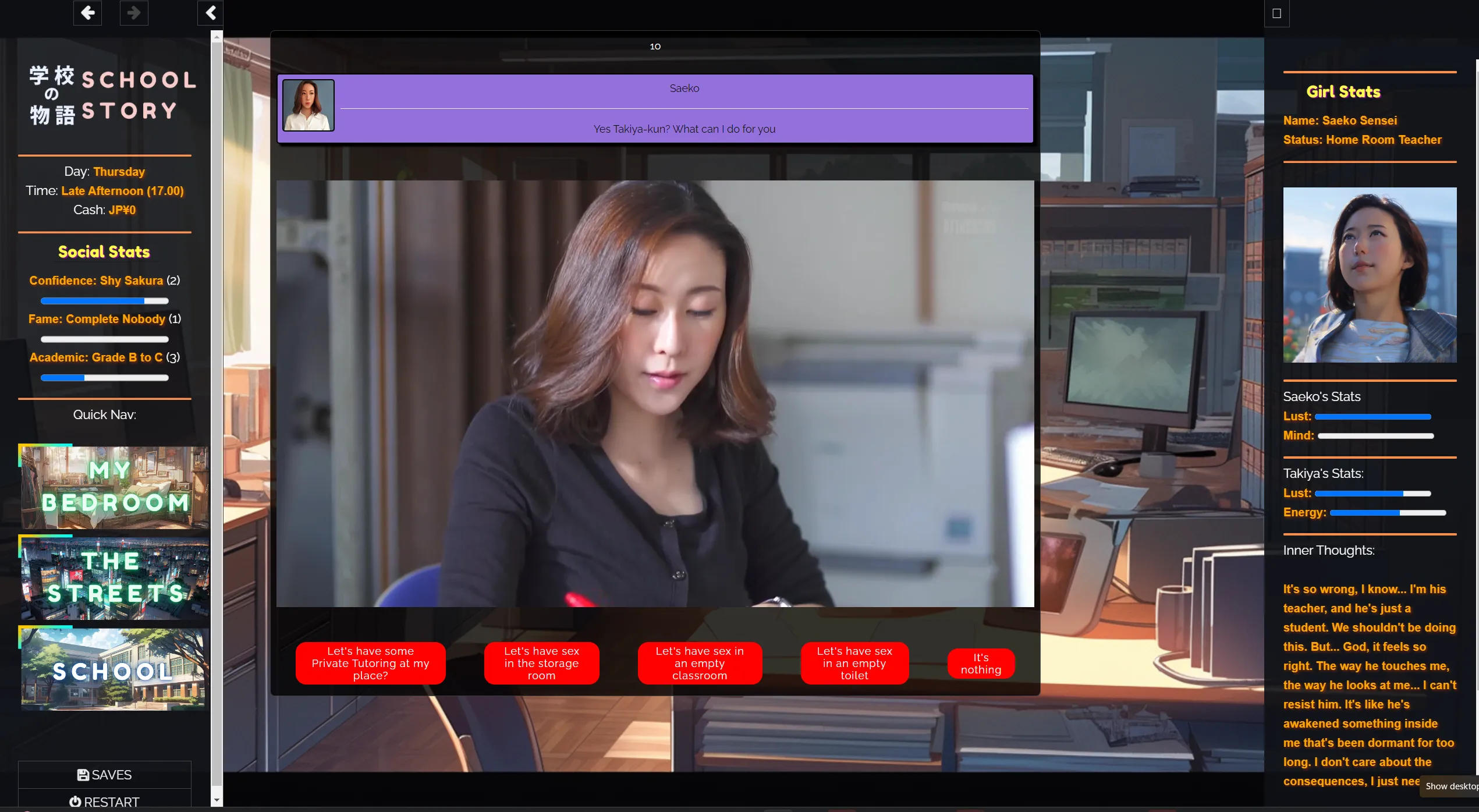This screenshot has height=812, width=1479.
Task: Click the power icon beside RESTART
Action: point(75,802)
